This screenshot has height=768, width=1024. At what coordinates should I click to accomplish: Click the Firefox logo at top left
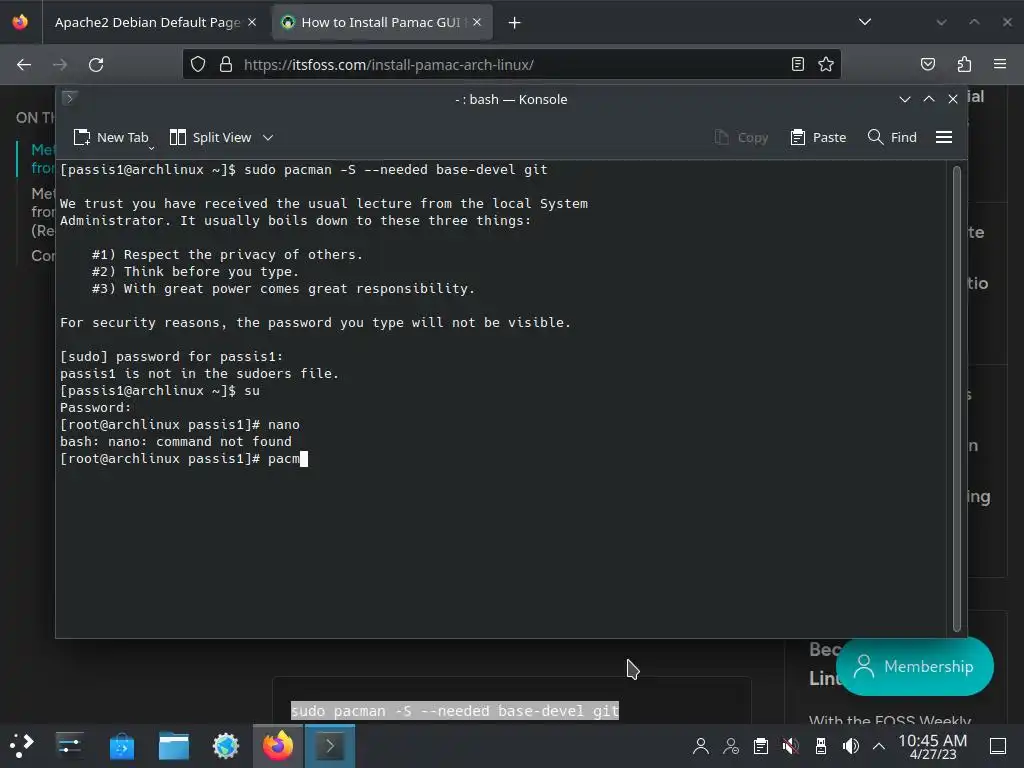(x=20, y=22)
